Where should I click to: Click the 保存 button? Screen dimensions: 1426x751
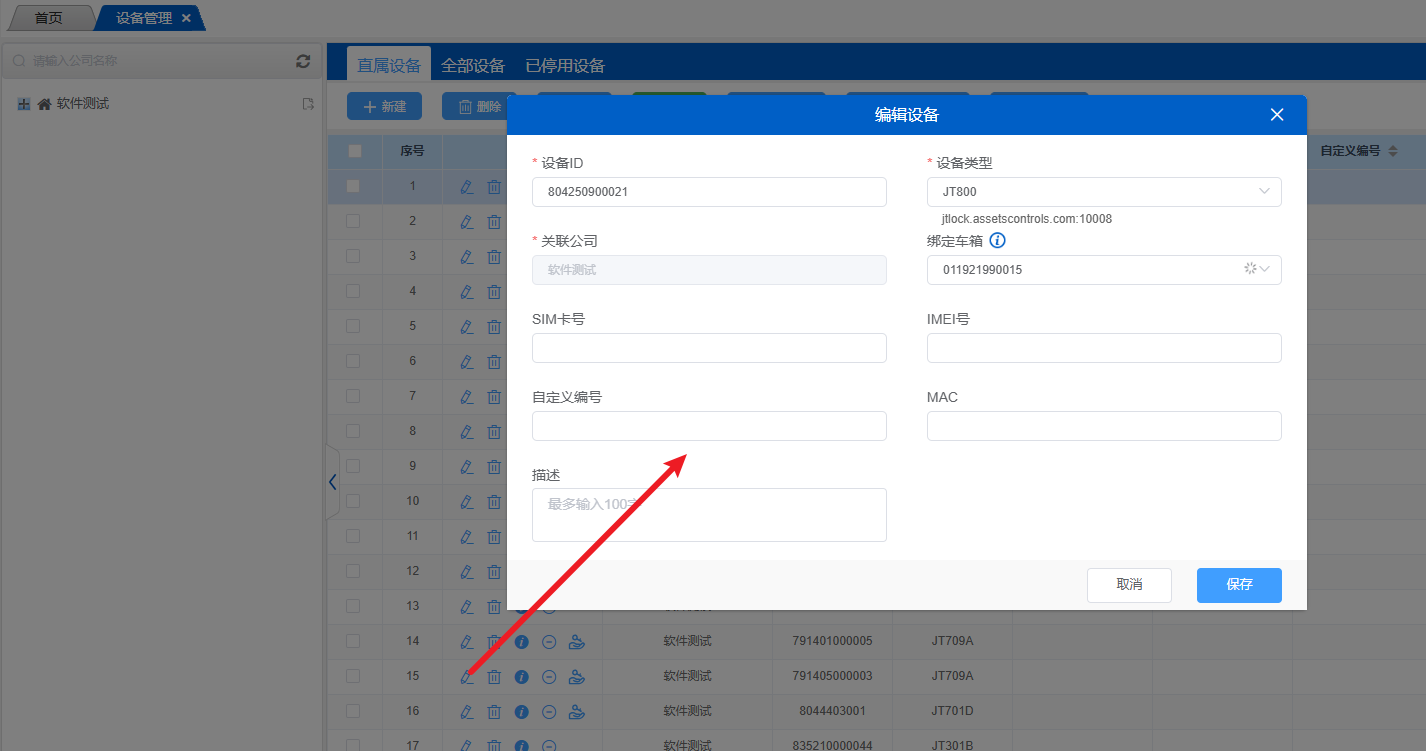1239,585
